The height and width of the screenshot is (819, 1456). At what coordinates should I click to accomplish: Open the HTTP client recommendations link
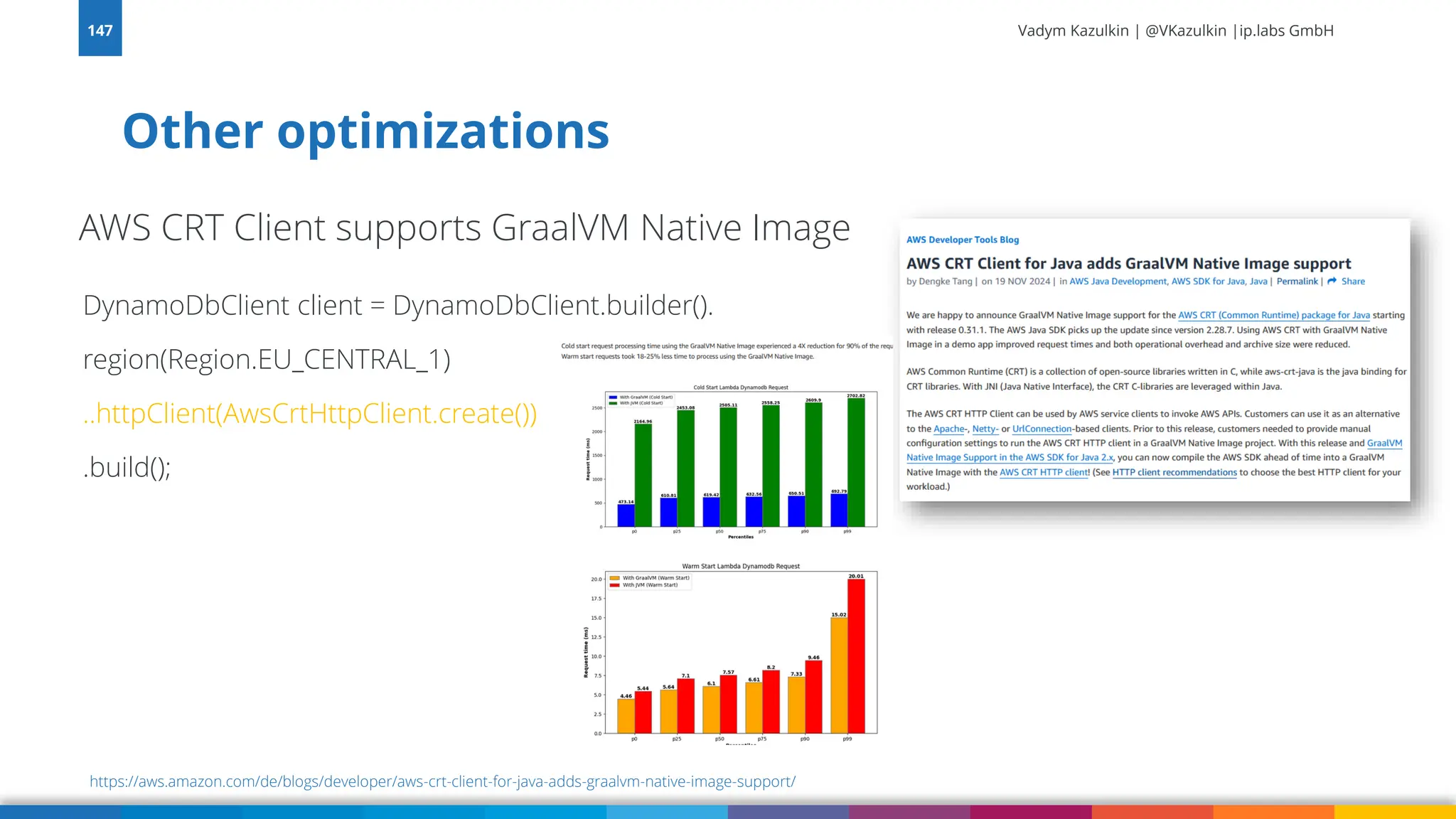coord(1174,472)
